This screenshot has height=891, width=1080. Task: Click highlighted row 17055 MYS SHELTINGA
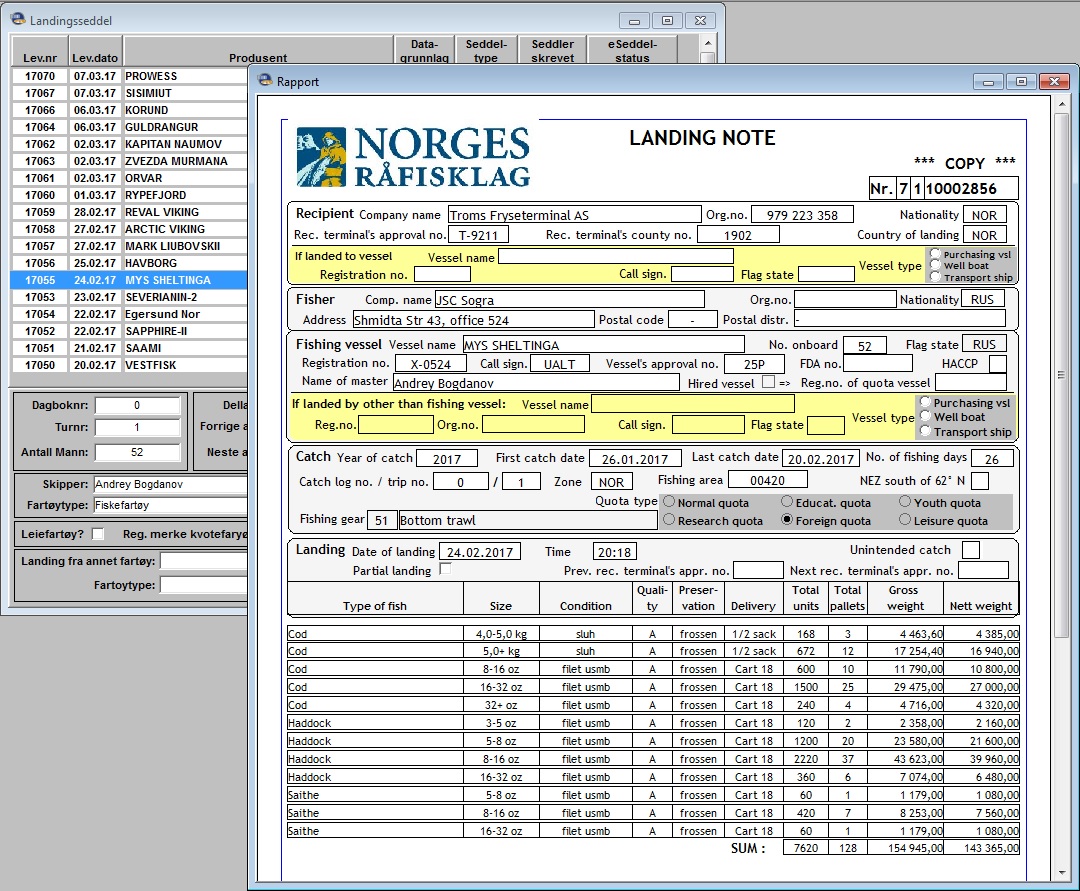pyautogui.click(x=129, y=280)
